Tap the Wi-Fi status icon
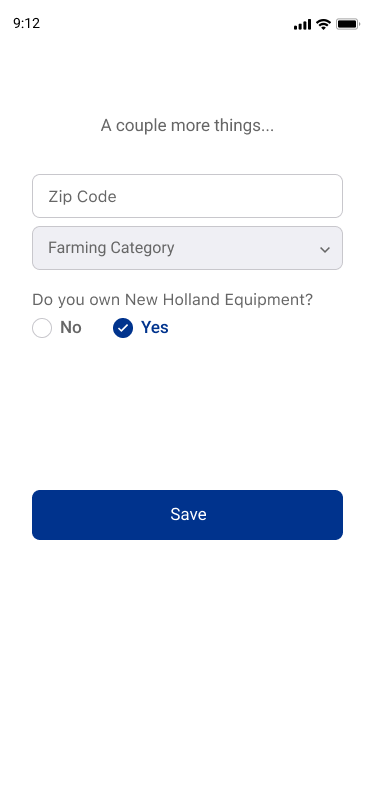Screen dimensions: 375x812 (x=324, y=24)
